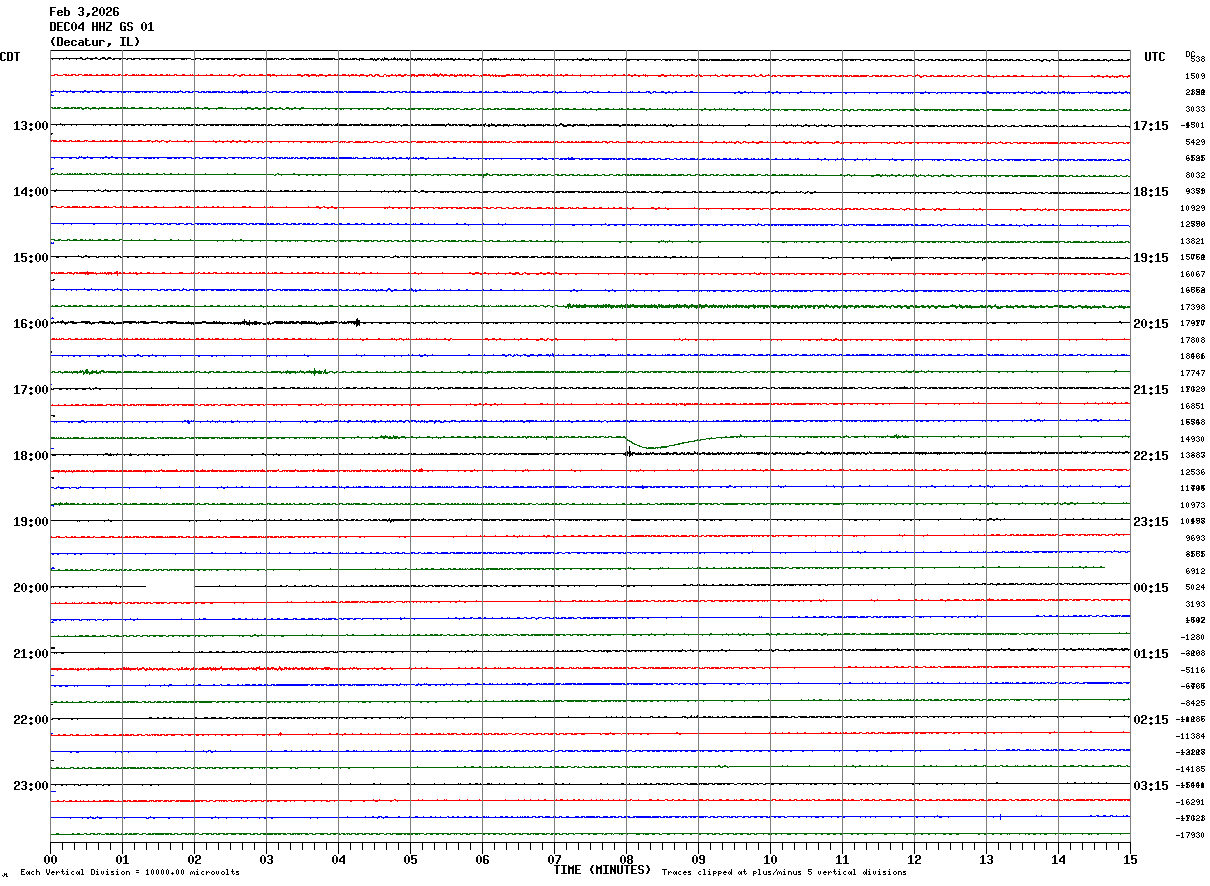1210x886 pixels.
Task: Click the "Traces clipped at plus/minus" footnote
Action: coord(784,873)
